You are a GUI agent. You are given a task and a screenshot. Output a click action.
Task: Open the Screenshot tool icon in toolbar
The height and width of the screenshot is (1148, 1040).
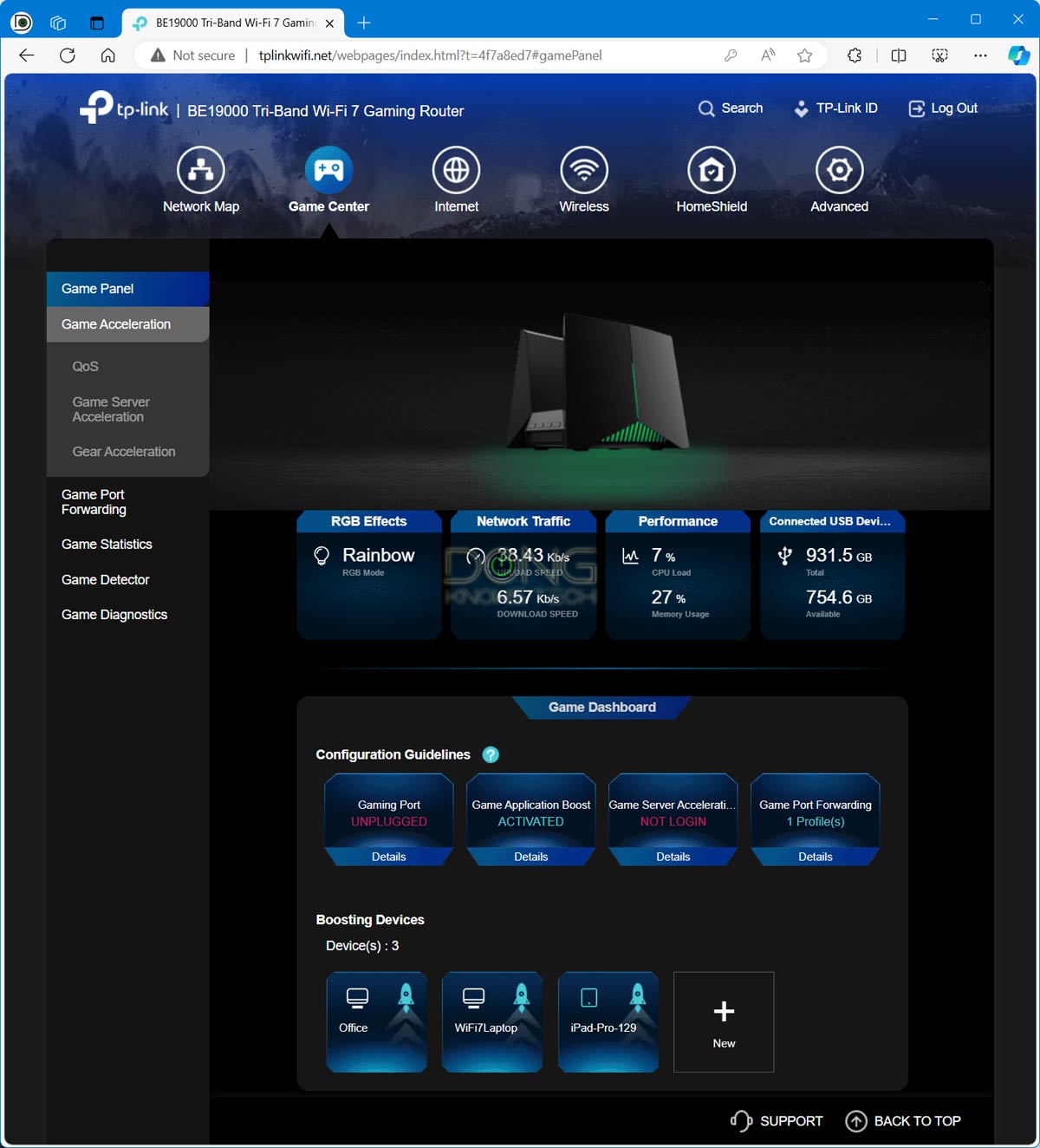click(939, 55)
